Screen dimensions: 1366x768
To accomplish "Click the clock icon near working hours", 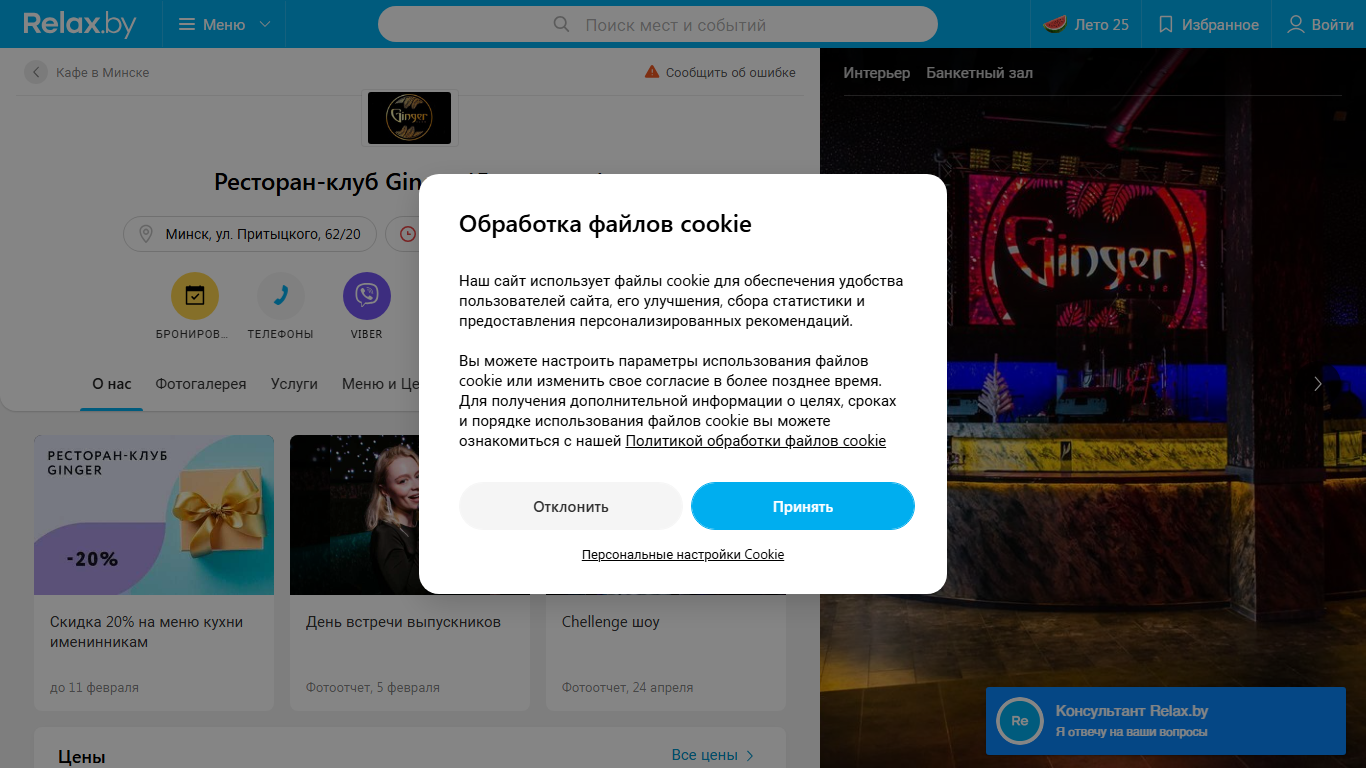I will pos(408,234).
